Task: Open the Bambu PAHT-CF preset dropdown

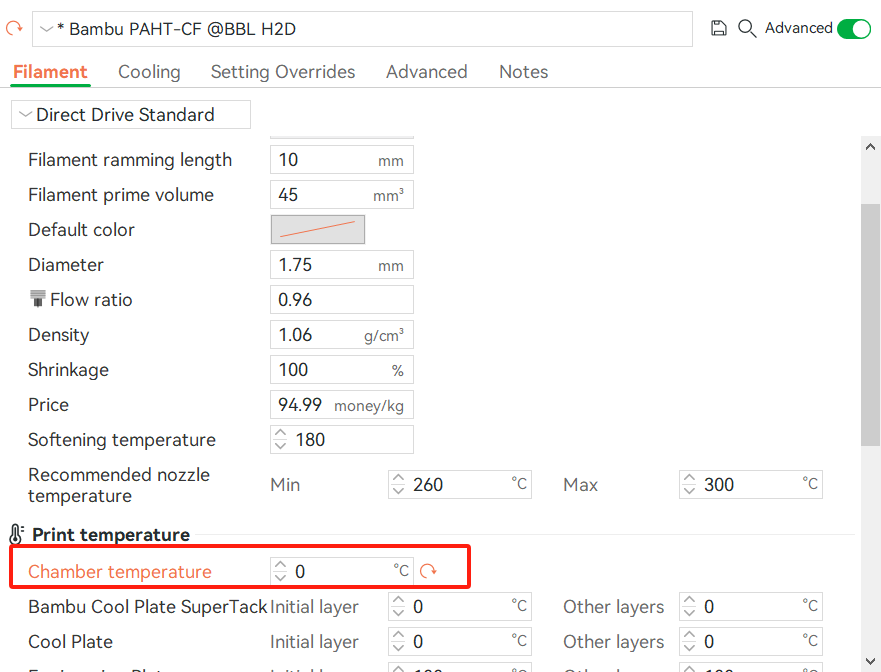Action: click(x=362, y=29)
